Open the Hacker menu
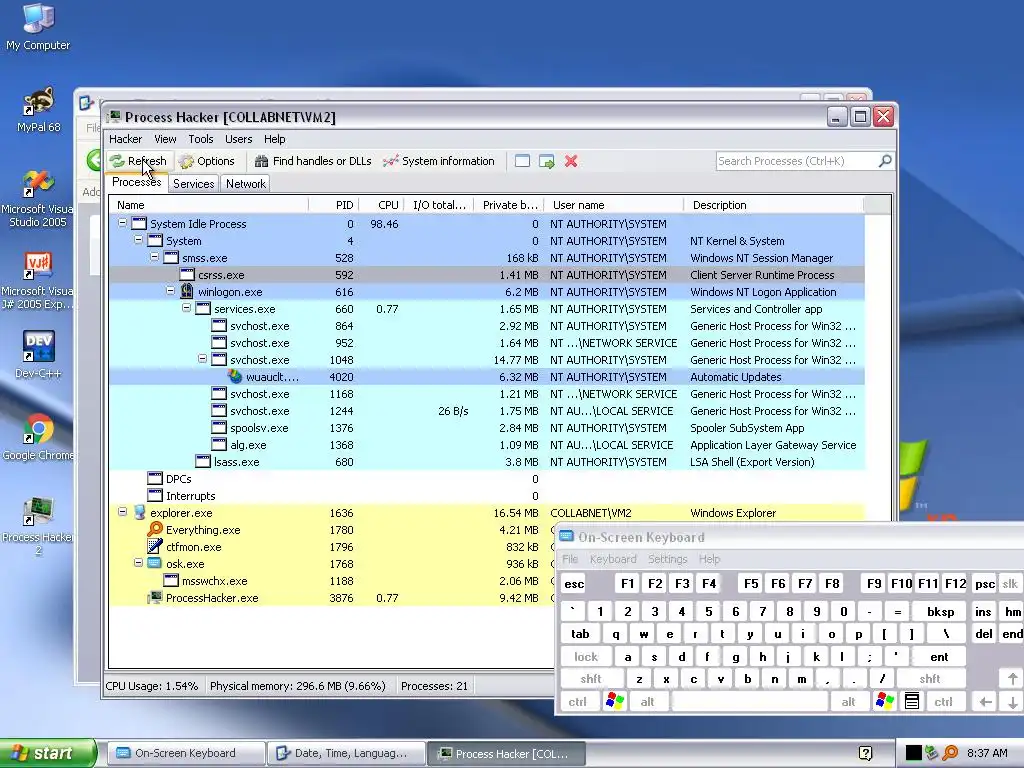This screenshot has height=768, width=1024. tap(125, 139)
